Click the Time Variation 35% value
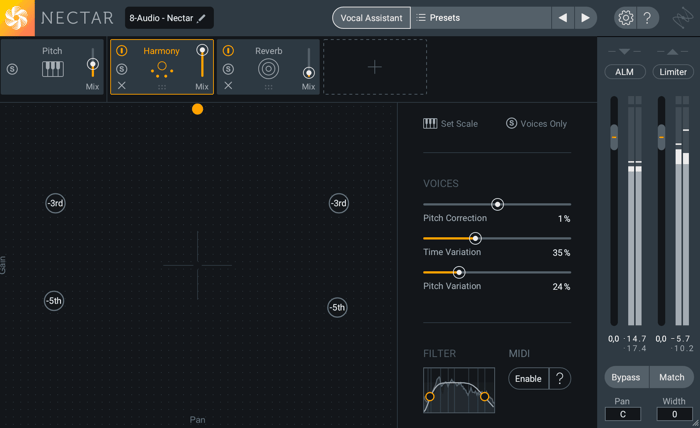The height and width of the screenshot is (428, 700). 561,253
